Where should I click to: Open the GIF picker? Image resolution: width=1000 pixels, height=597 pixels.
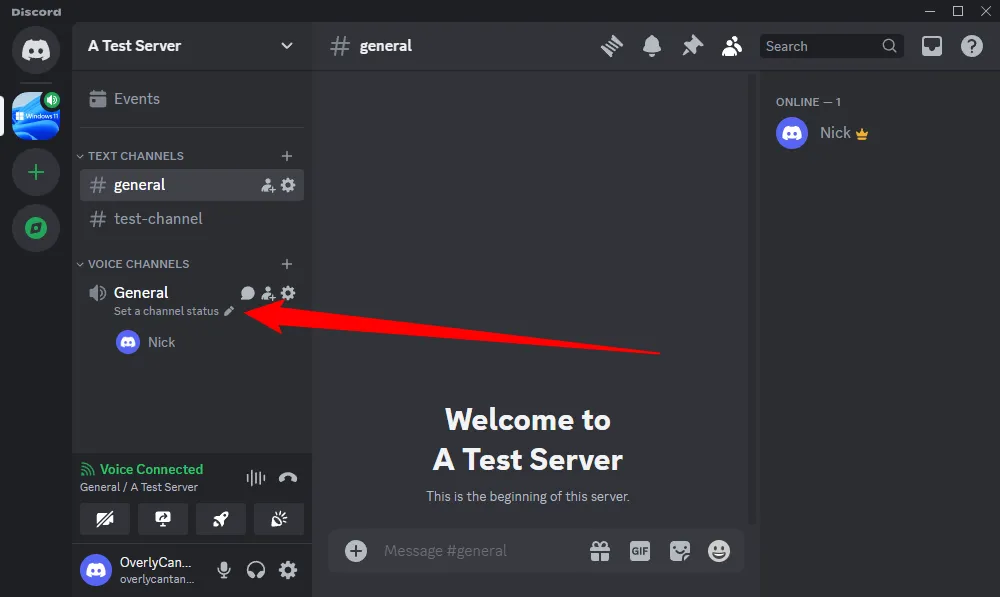pyautogui.click(x=640, y=551)
